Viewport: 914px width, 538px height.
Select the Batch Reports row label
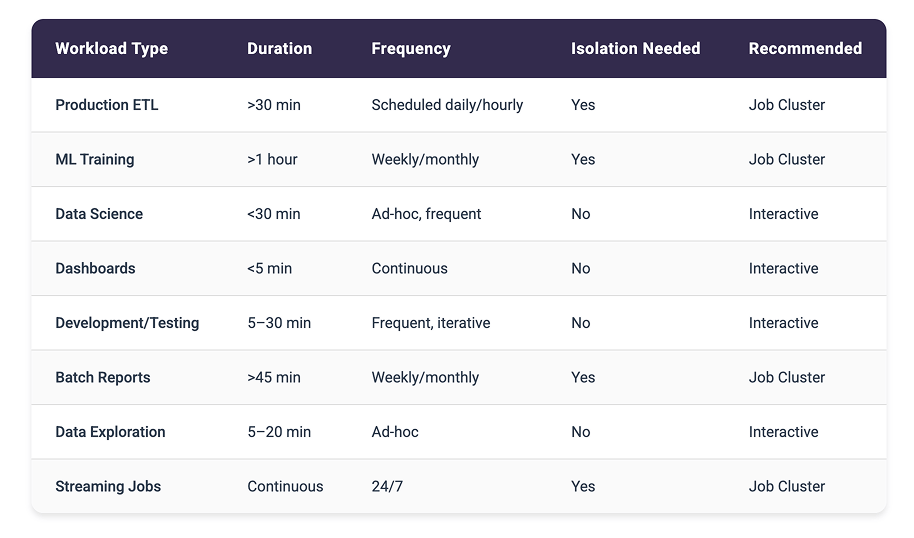point(102,377)
